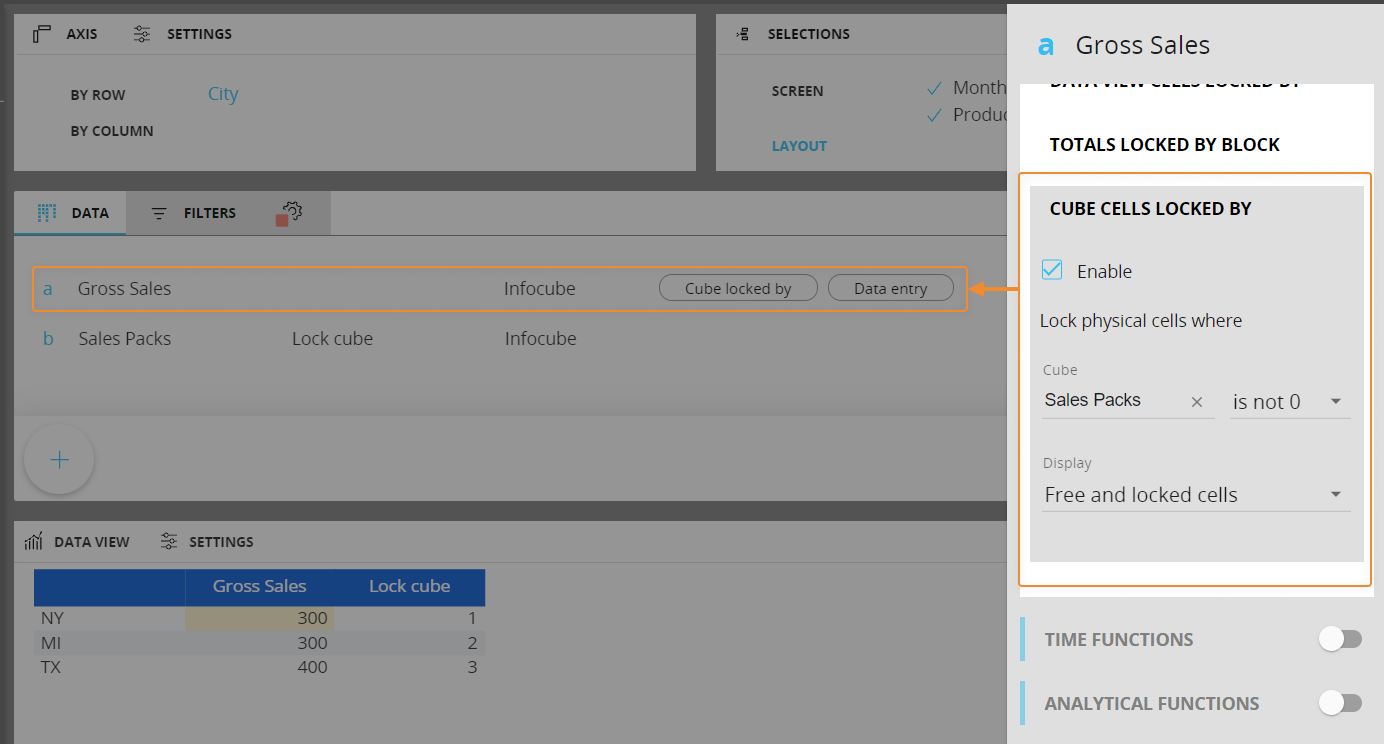Open the Data View settings gear

pos(169,541)
